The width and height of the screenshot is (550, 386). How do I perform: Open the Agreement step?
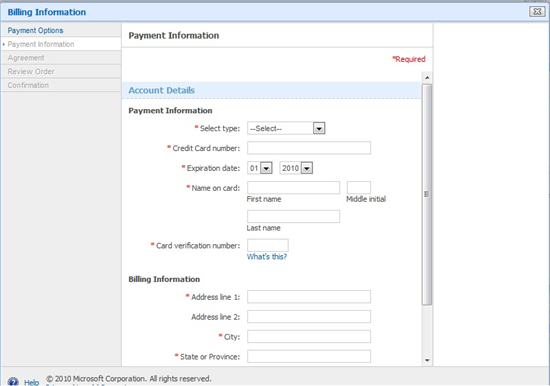click(x=26, y=58)
